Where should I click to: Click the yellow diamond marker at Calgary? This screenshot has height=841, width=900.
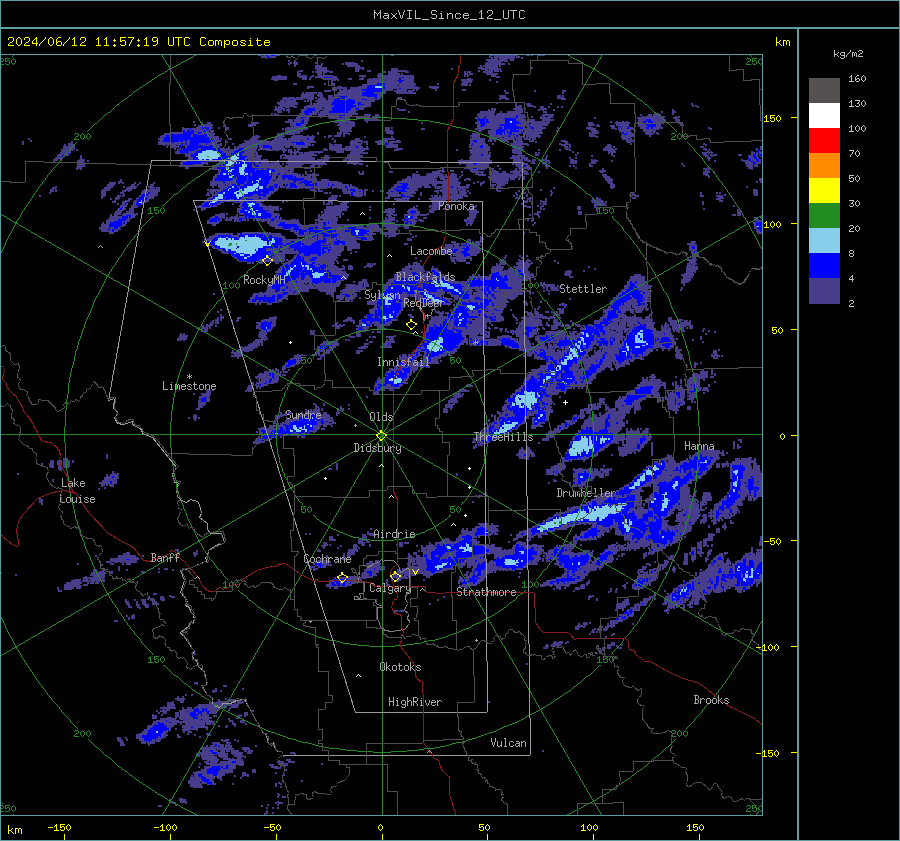coord(395,576)
